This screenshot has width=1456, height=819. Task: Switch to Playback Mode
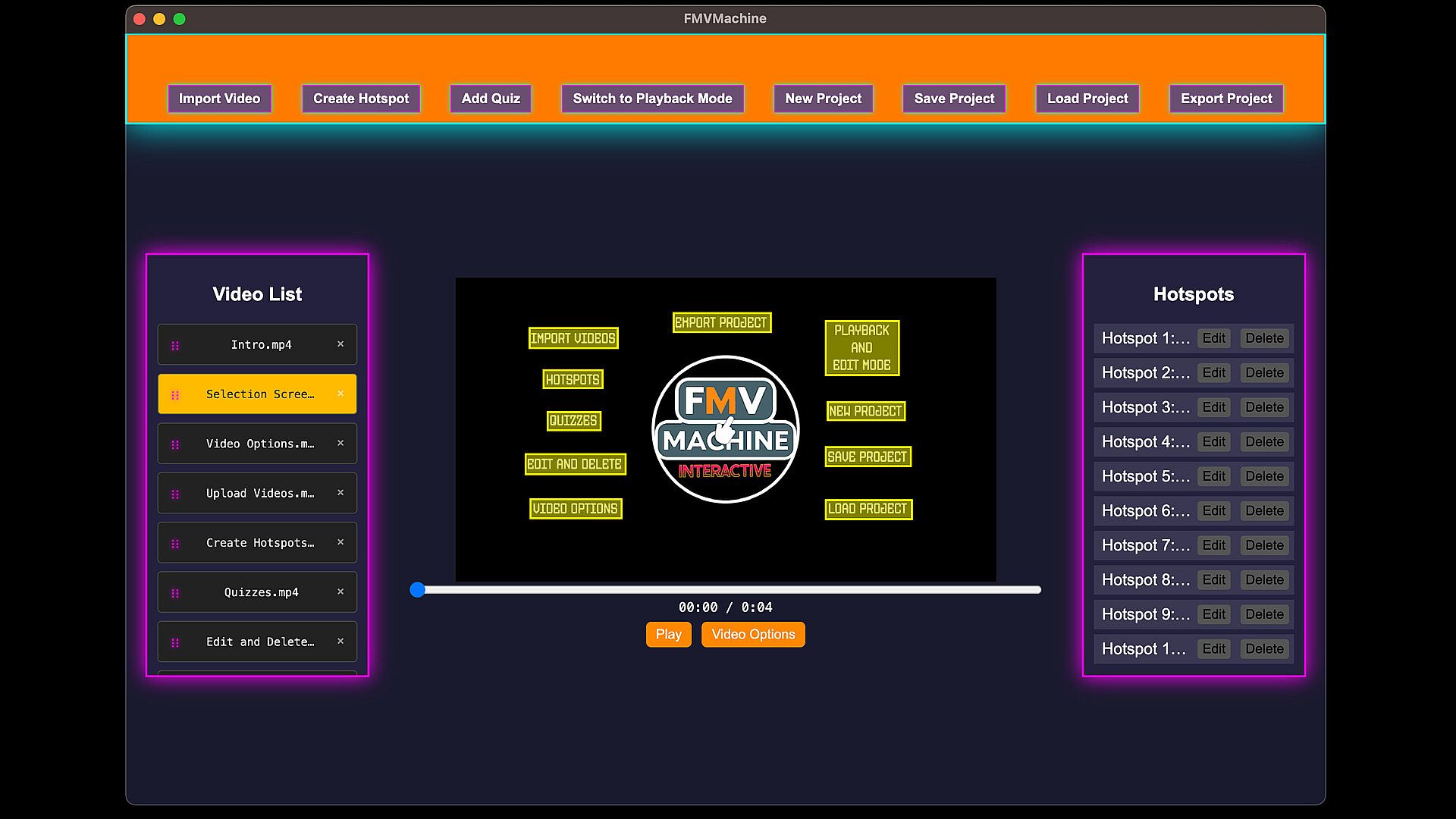652,99
